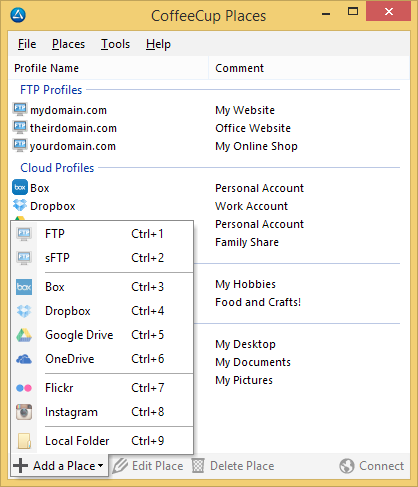
Task: Click the FTP icon in the popup menu
Action: [24, 234]
